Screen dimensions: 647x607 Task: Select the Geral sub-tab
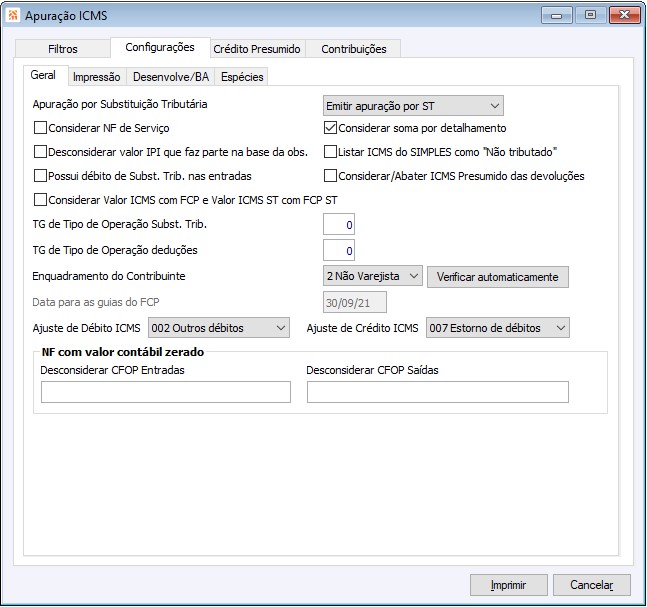point(43,75)
